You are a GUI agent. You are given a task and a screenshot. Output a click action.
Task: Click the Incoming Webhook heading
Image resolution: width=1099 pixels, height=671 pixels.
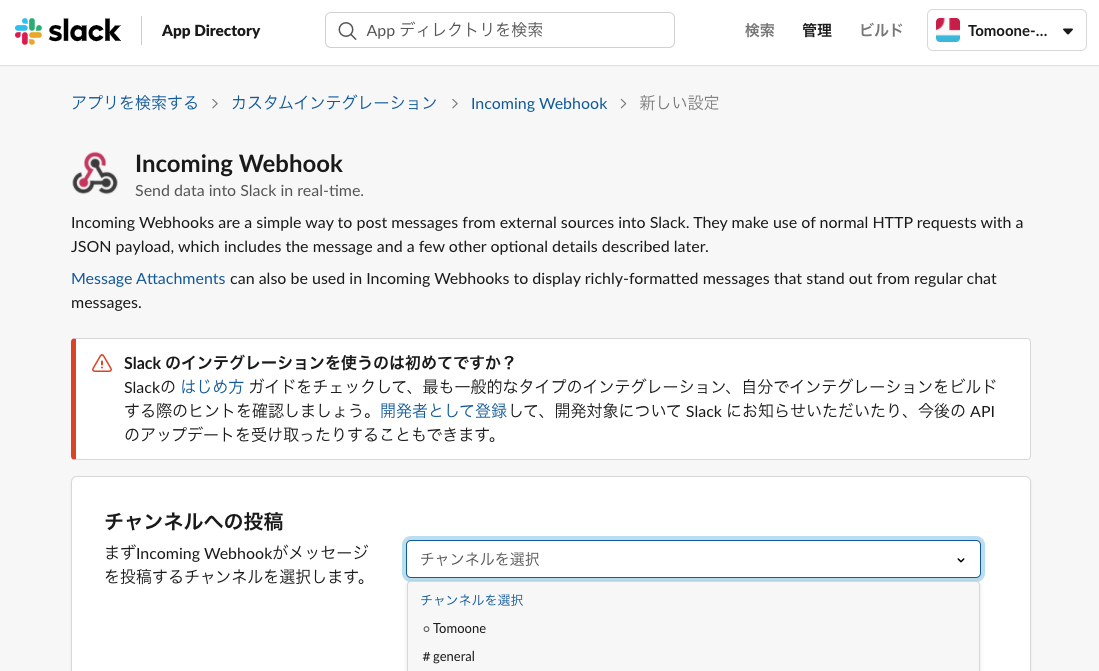(239, 163)
